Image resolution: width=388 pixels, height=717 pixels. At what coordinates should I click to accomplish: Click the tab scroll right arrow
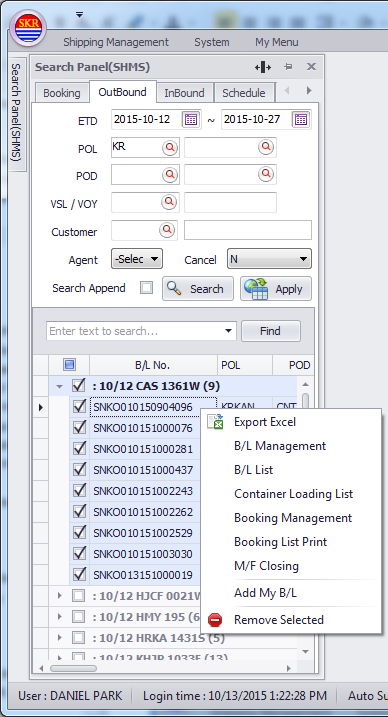point(309,91)
